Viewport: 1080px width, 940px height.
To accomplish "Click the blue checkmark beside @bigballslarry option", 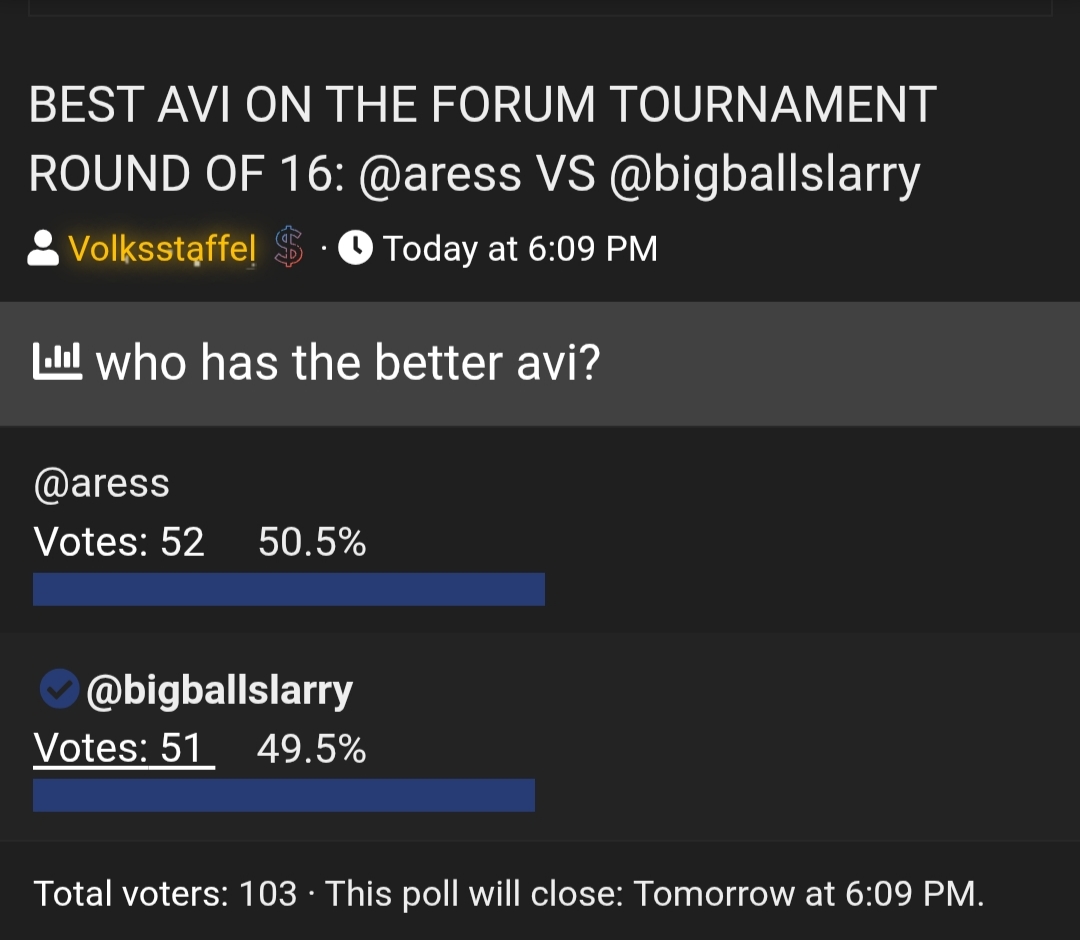I will click(x=59, y=689).
